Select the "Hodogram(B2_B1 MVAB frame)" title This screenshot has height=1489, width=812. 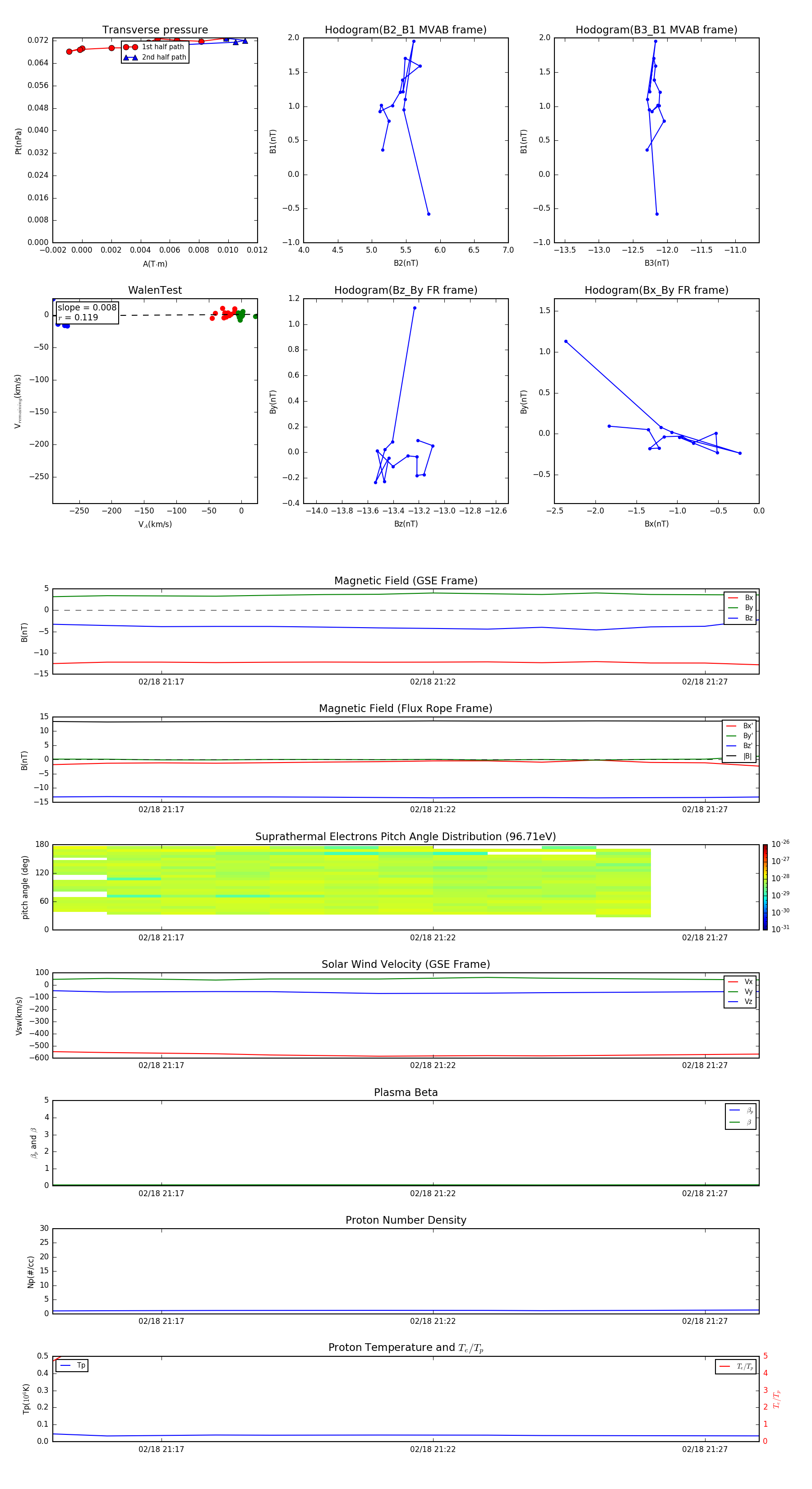(x=406, y=29)
